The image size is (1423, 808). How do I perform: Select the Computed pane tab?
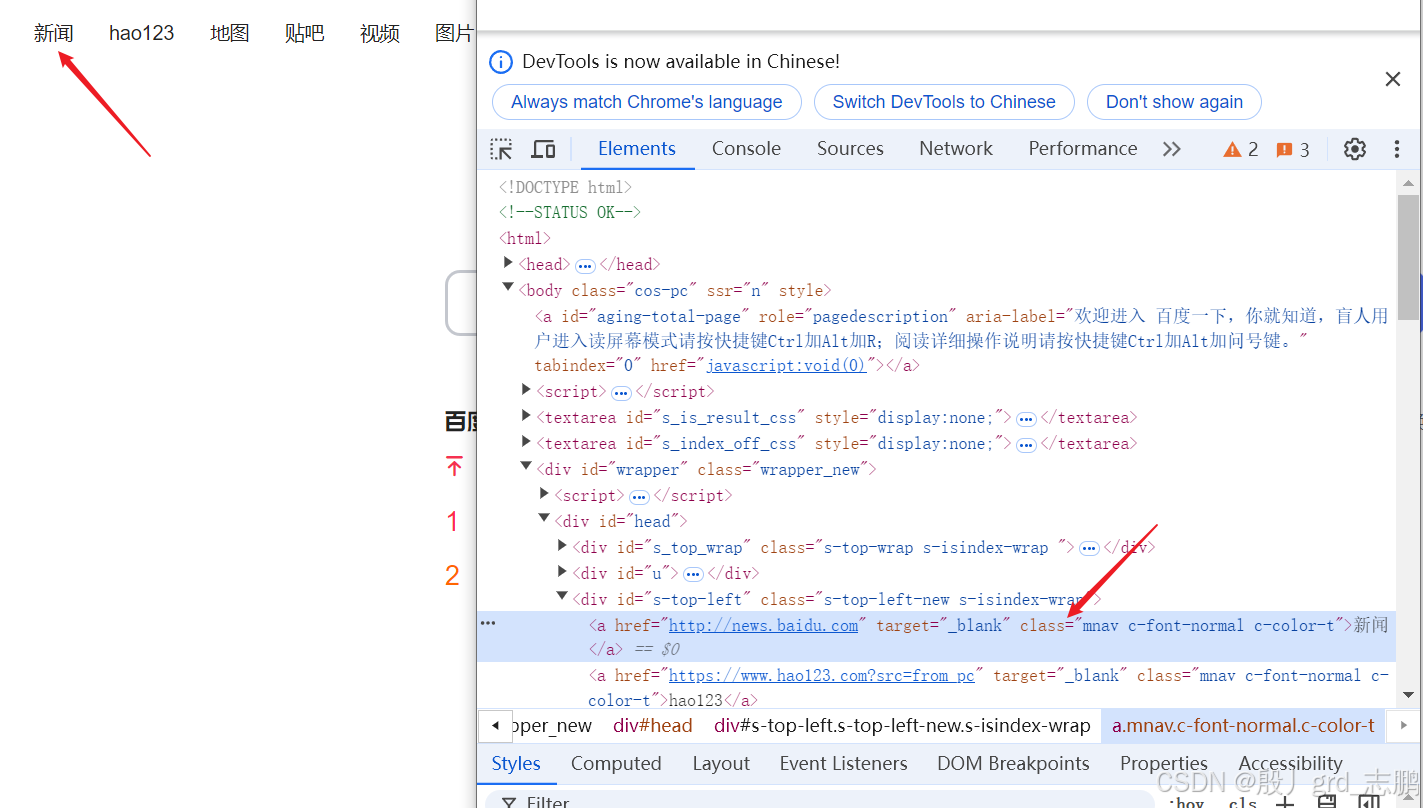pos(616,764)
